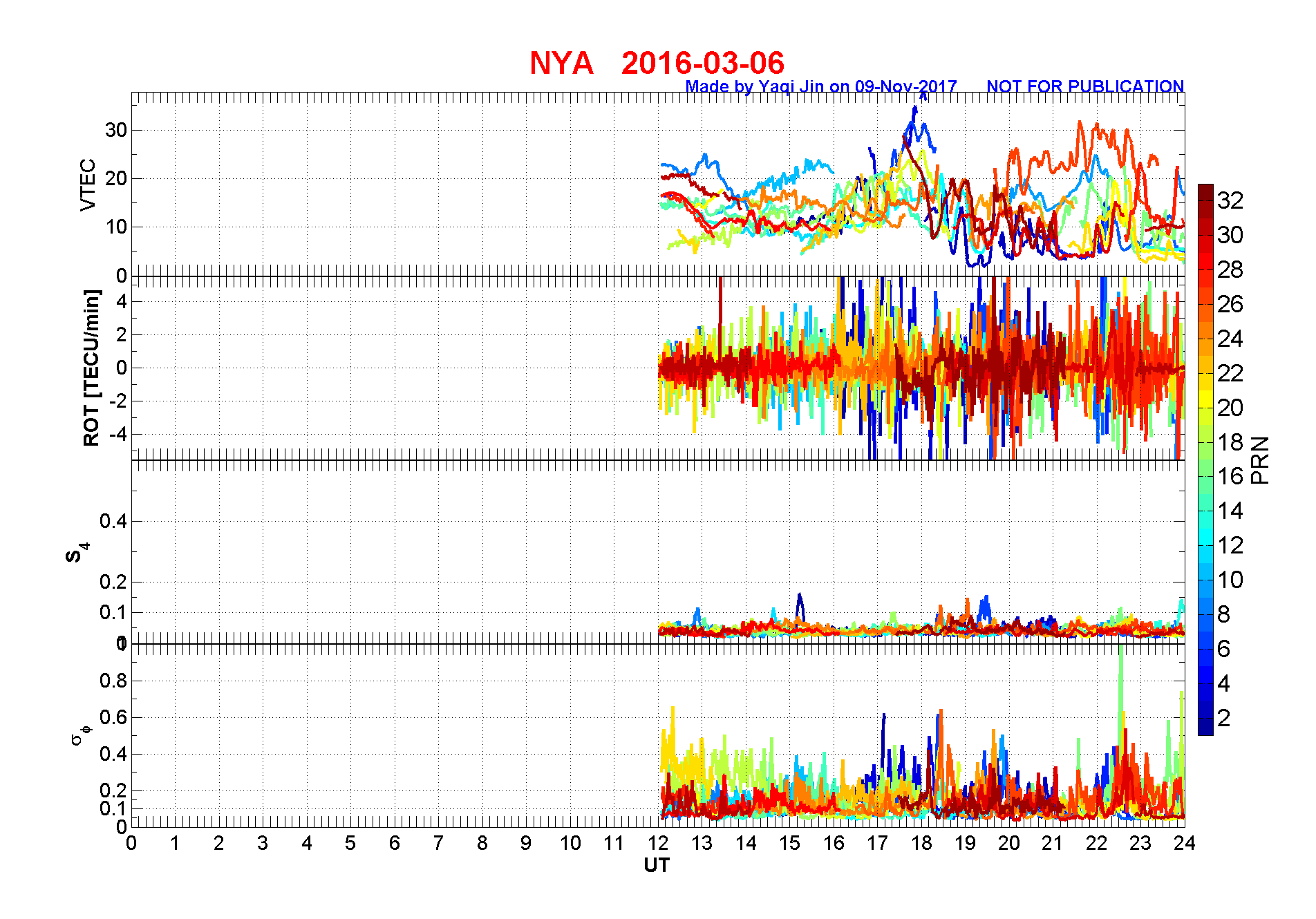
Task: Click the 'PRN' colorbar label
Action: pyautogui.click(x=1261, y=460)
